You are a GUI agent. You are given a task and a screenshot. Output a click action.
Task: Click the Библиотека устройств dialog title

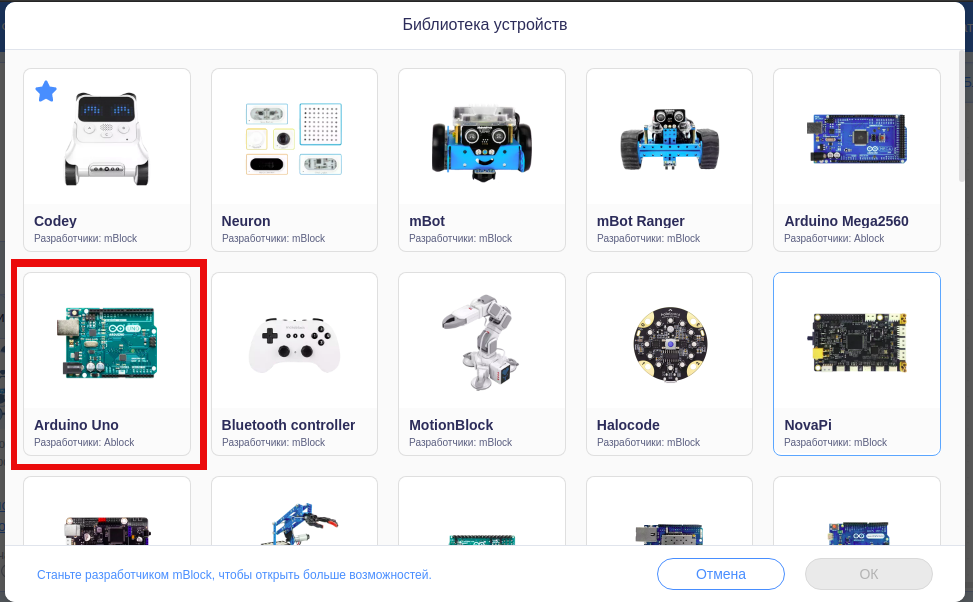[x=485, y=24]
